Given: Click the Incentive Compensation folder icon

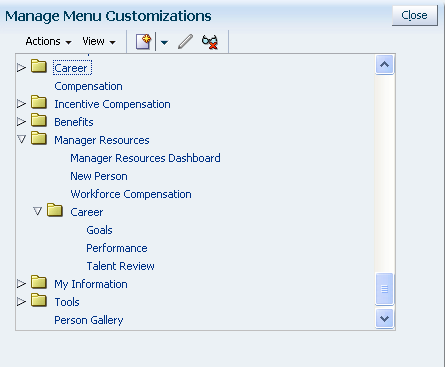Looking at the screenshot, I should tap(39, 102).
